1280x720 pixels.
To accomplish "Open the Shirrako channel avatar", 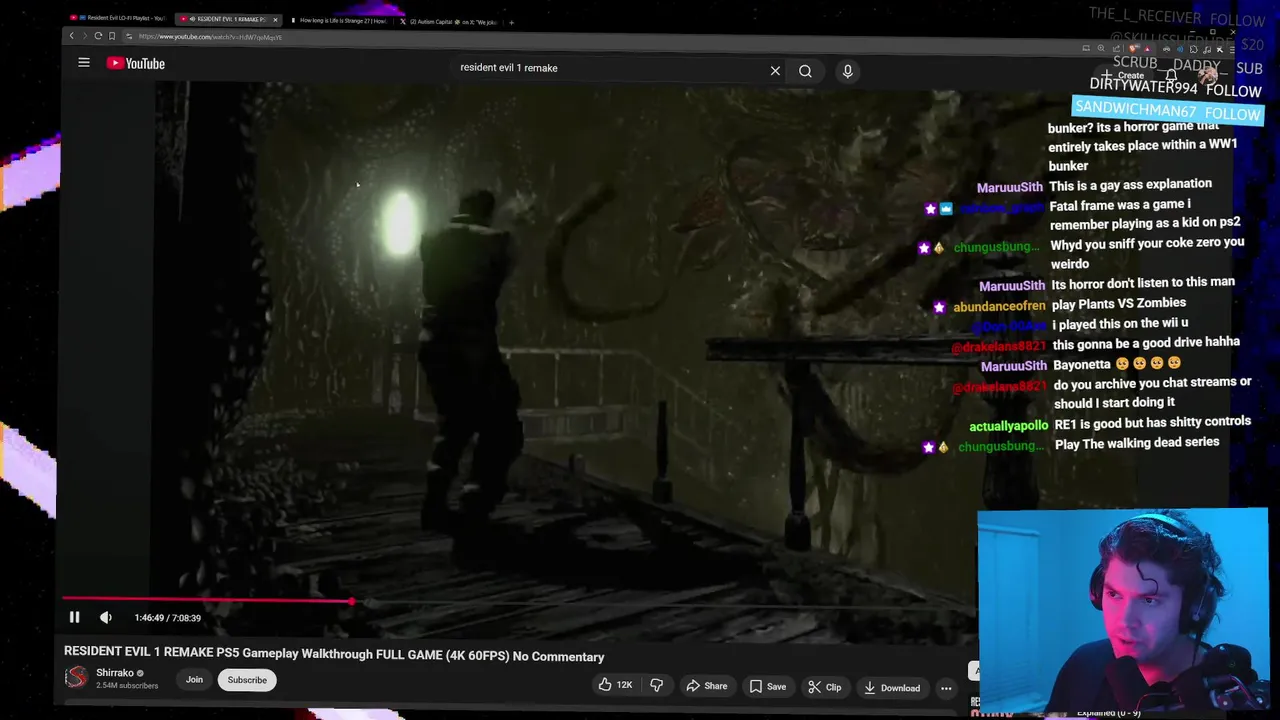I will tap(76, 678).
